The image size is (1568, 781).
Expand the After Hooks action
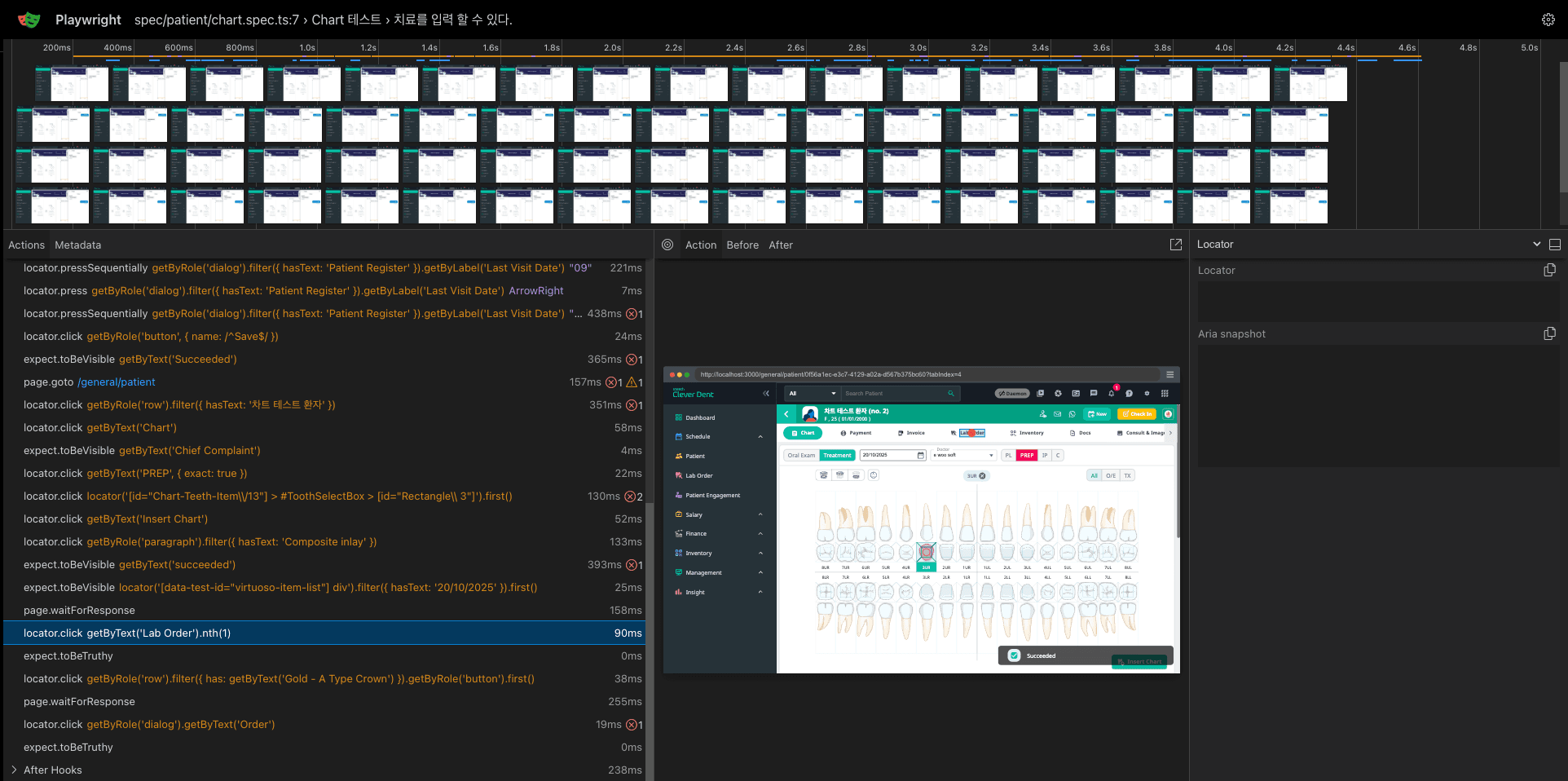pyautogui.click(x=14, y=770)
